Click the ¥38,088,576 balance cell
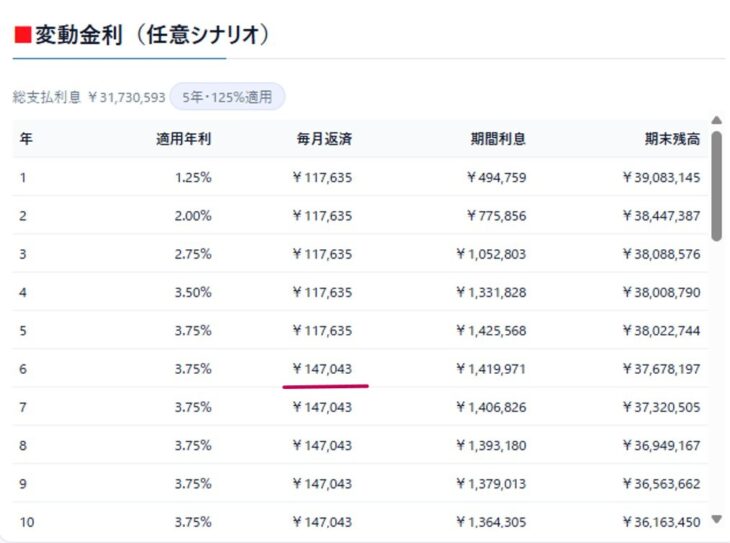The height and width of the screenshot is (543, 730). coord(662,254)
